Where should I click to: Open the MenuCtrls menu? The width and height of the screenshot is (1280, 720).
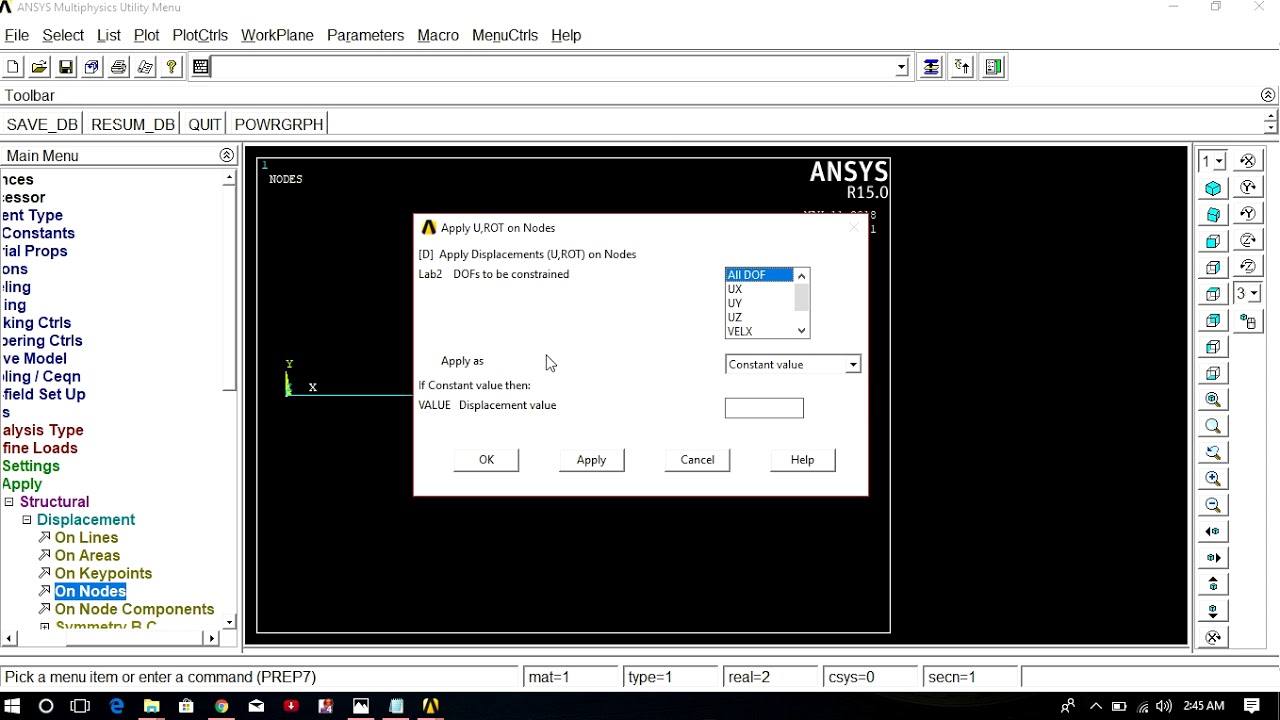(x=505, y=35)
